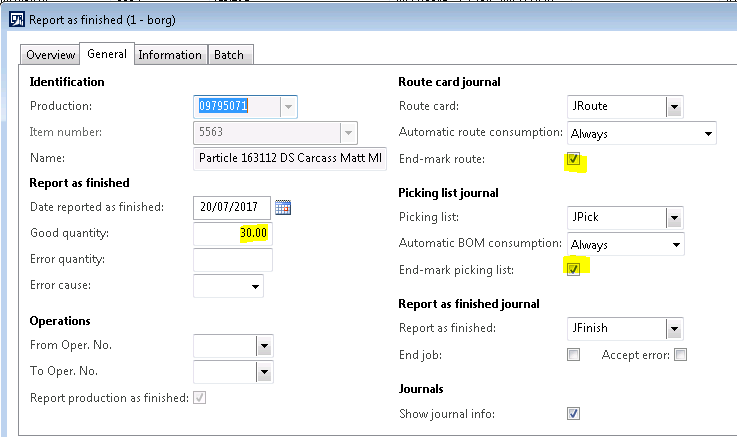
Task: Open Report as finished journal dropdown
Action: (674, 329)
